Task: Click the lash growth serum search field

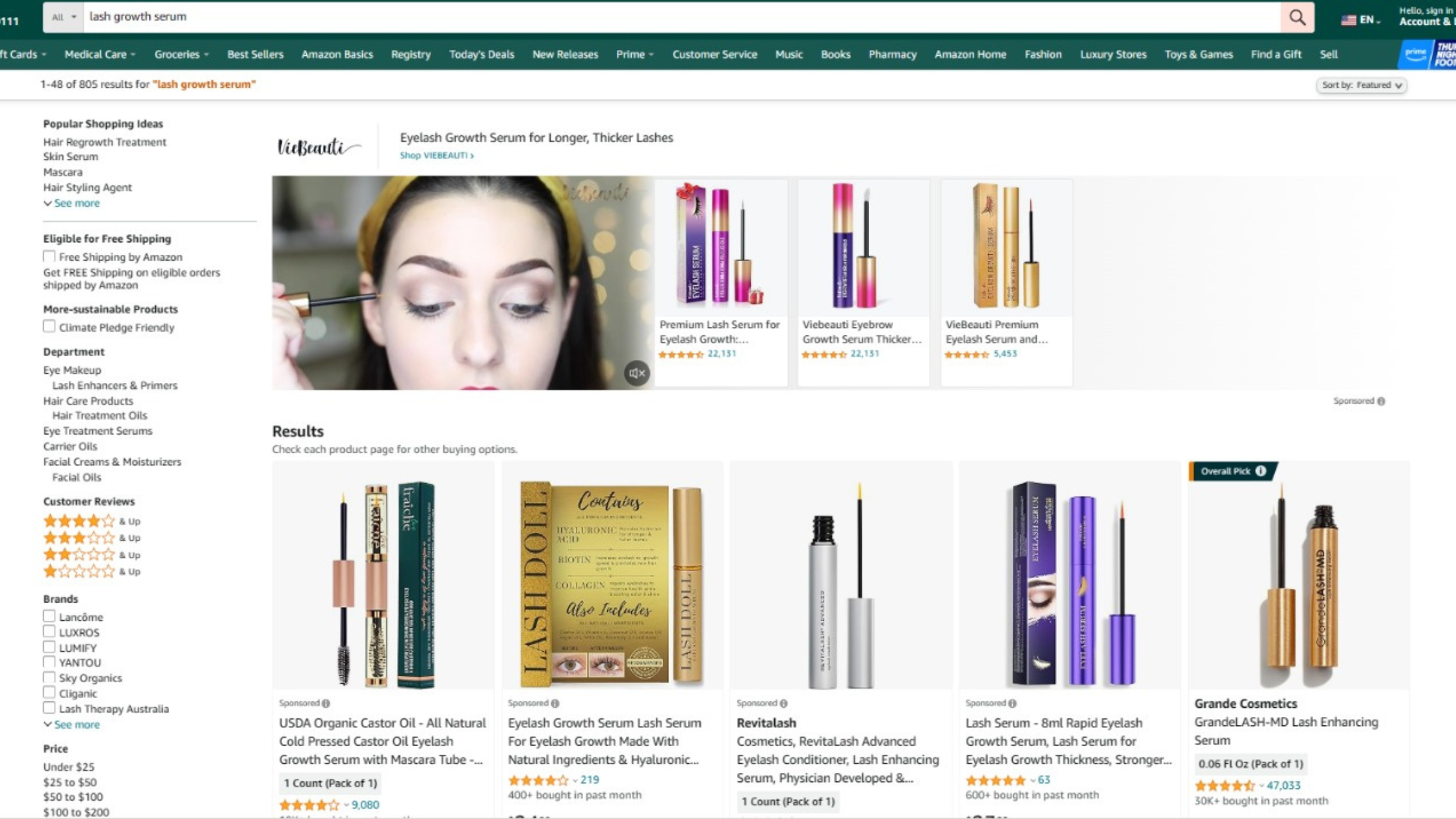Action: click(x=682, y=18)
